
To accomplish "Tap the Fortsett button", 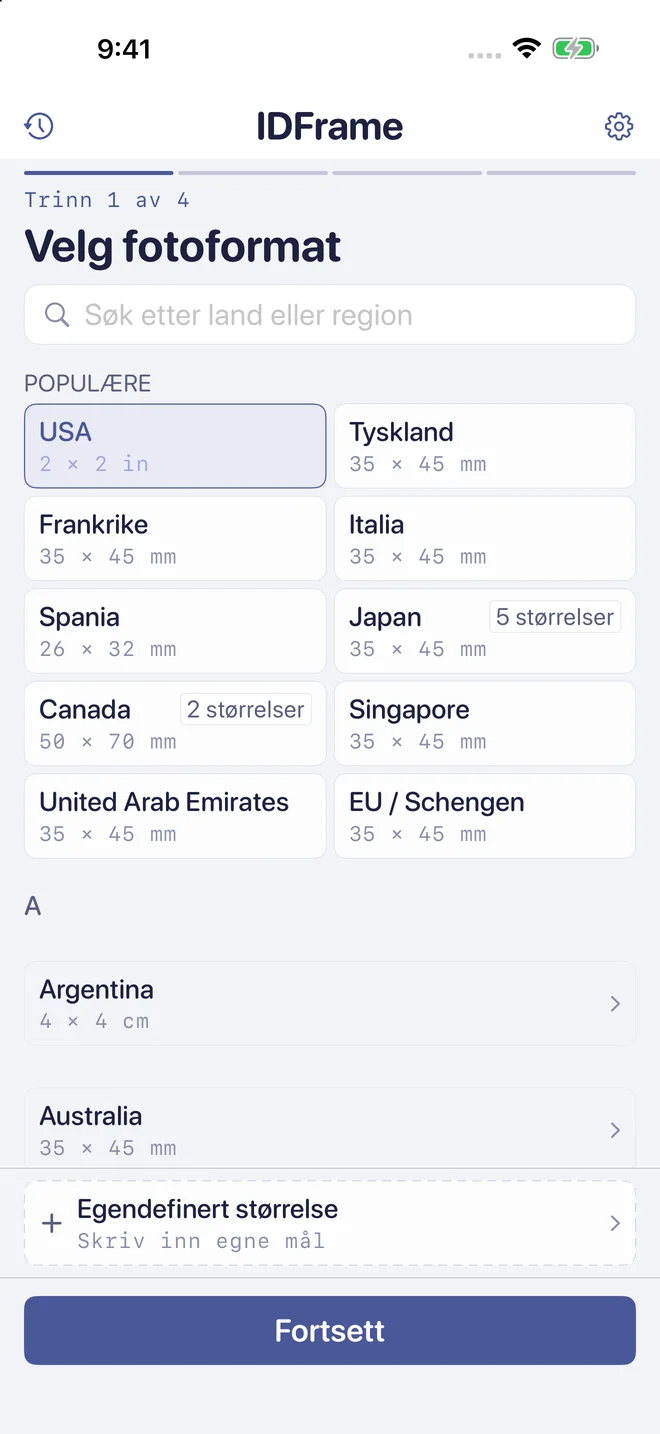I will coord(330,1330).
